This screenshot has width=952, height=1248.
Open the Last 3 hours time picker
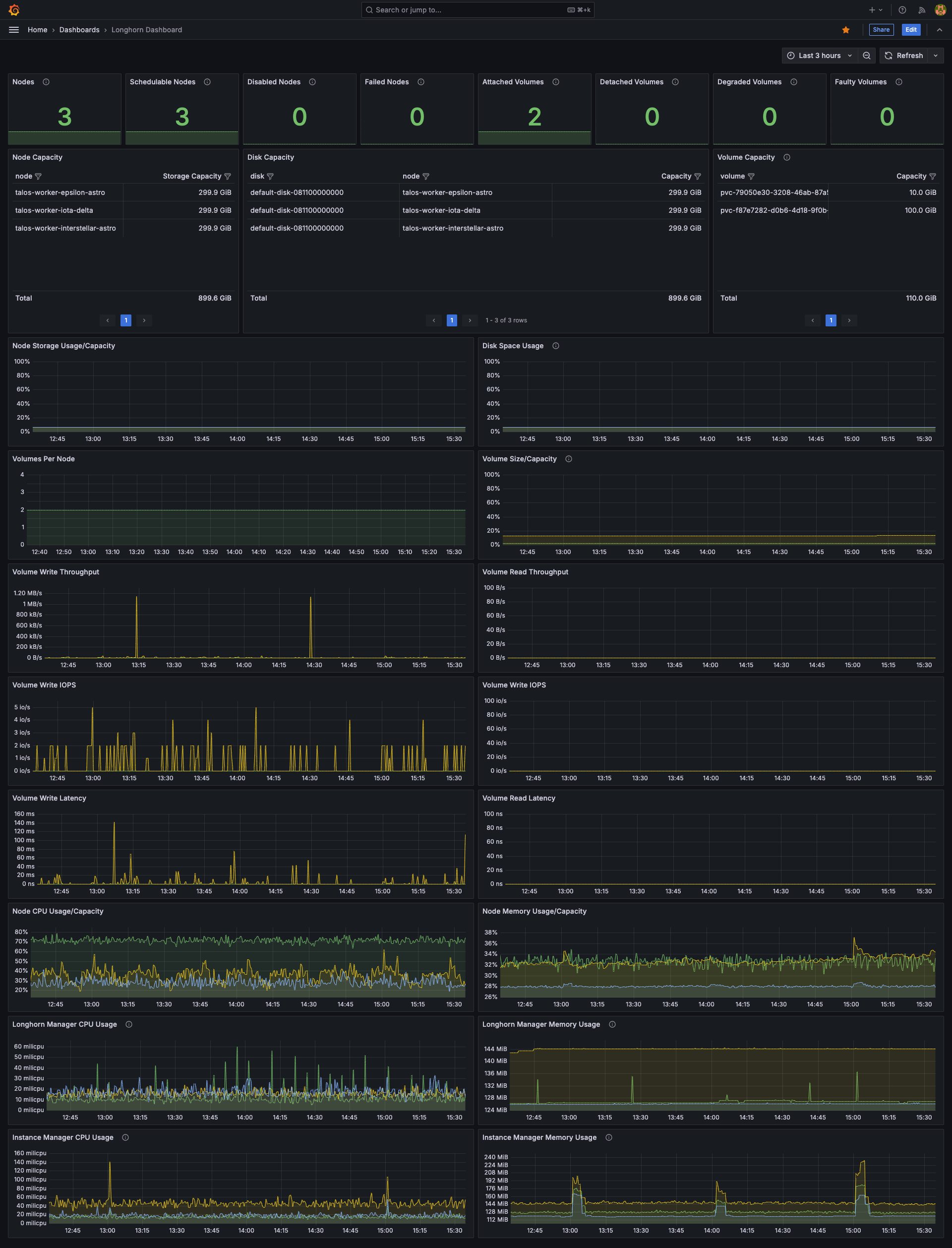click(x=820, y=56)
